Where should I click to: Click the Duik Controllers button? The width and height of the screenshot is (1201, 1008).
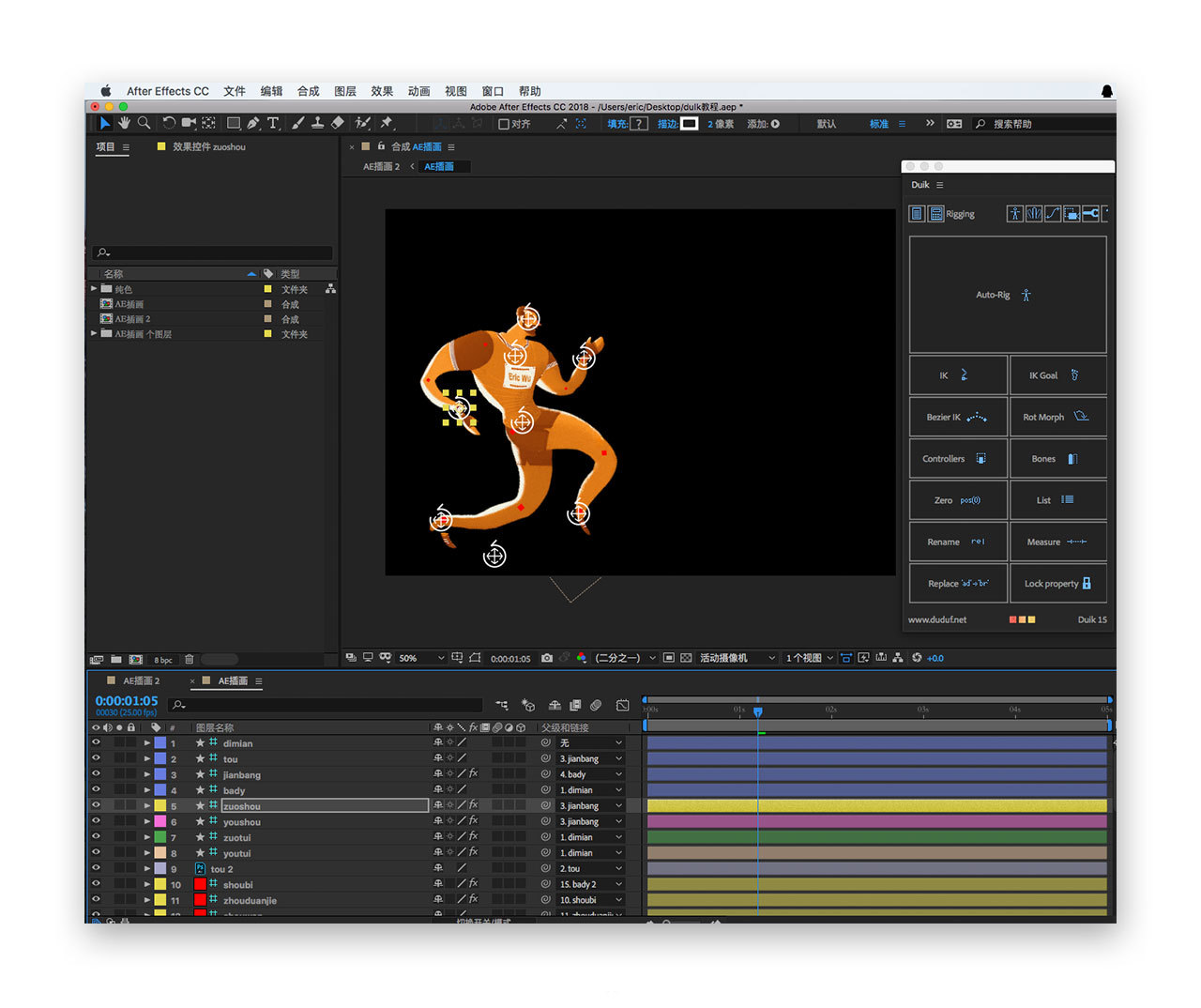[958, 459]
